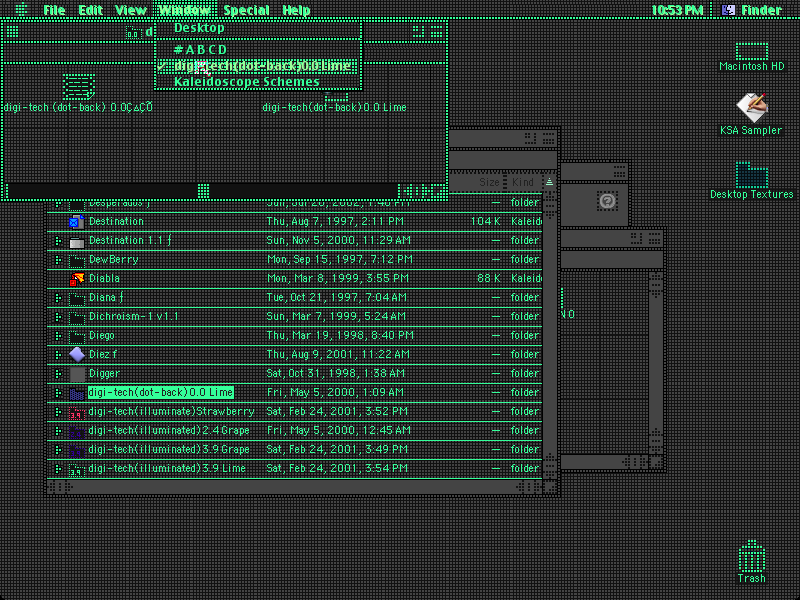Select the Destination row name
Viewport: 800px width, 600px height.
click(116, 221)
